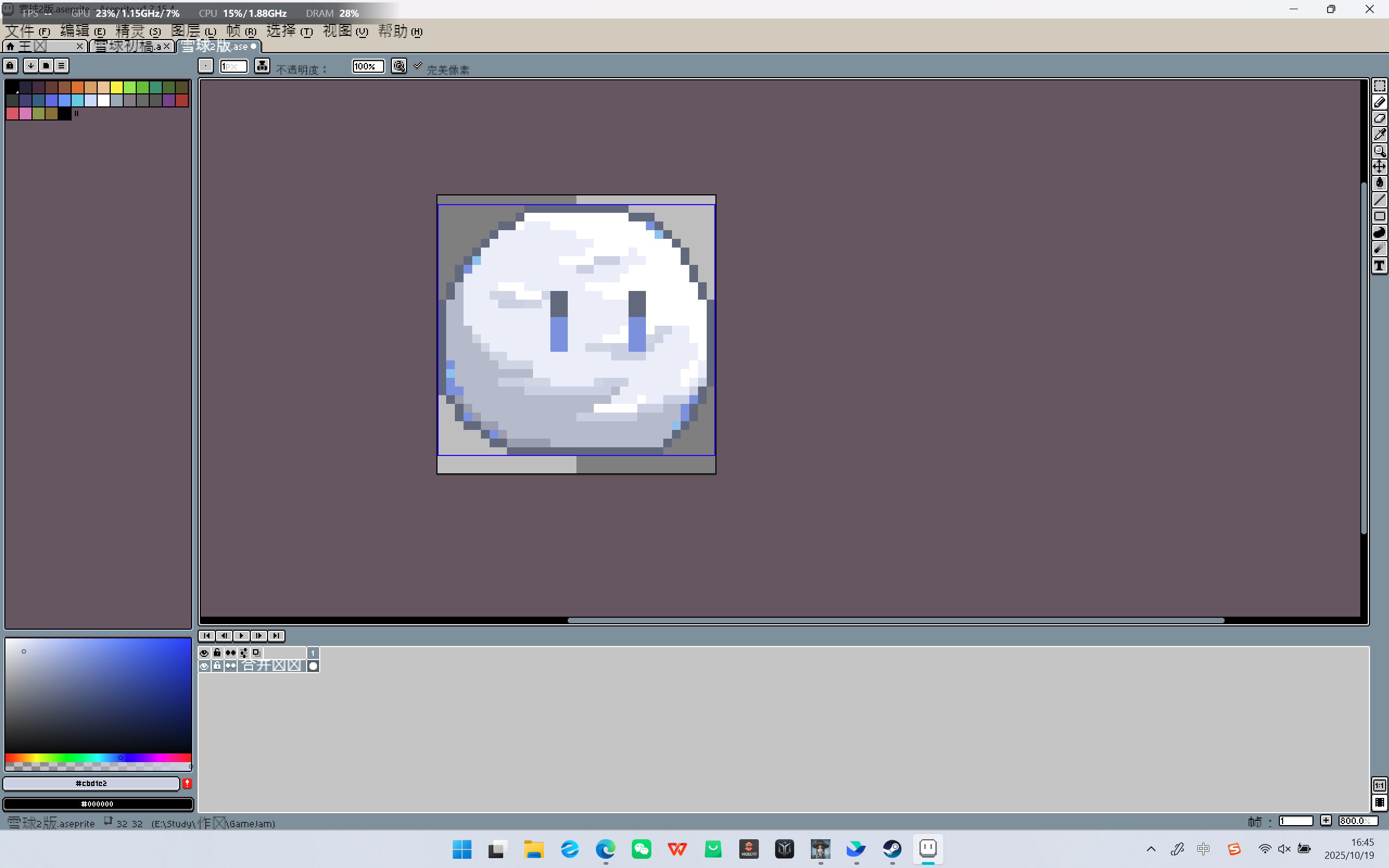Screen dimensions: 1389x868
Task: Open the brush type selector button
Action: [206, 66]
